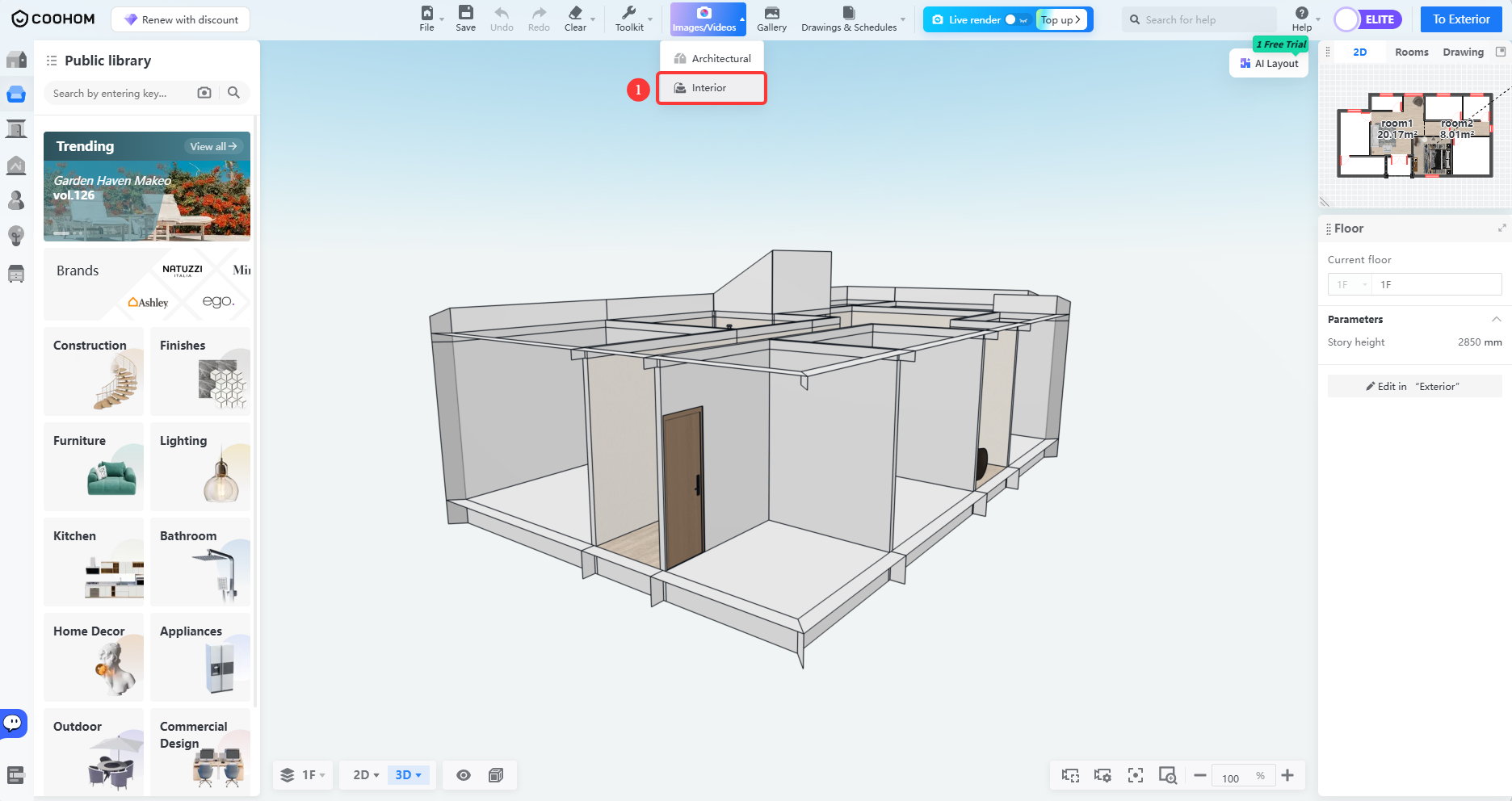Open the AI house sidebar icon
1512x801 pixels.
[16, 166]
